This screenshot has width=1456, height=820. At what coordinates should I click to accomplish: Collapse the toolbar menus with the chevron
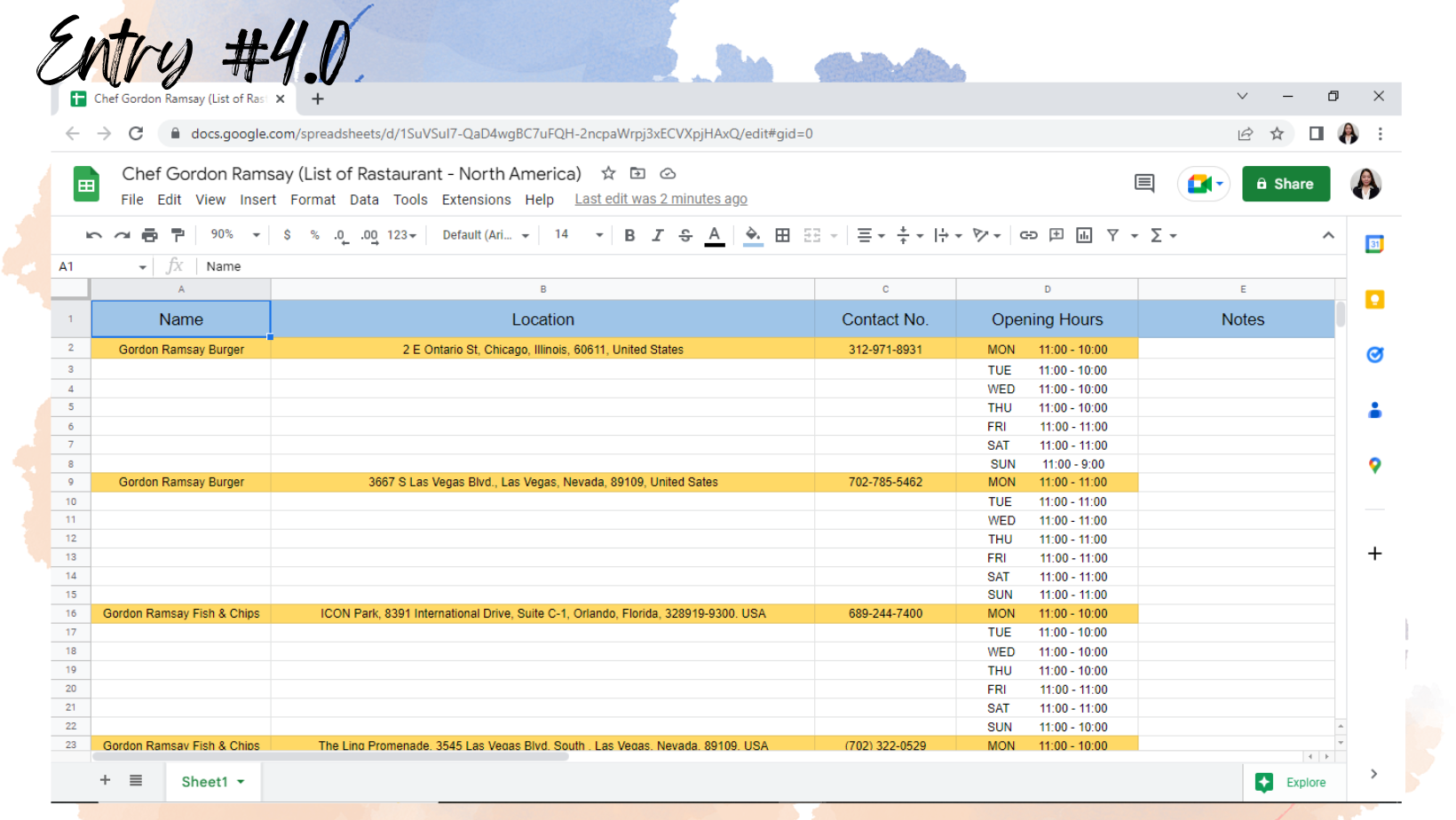point(1328,235)
